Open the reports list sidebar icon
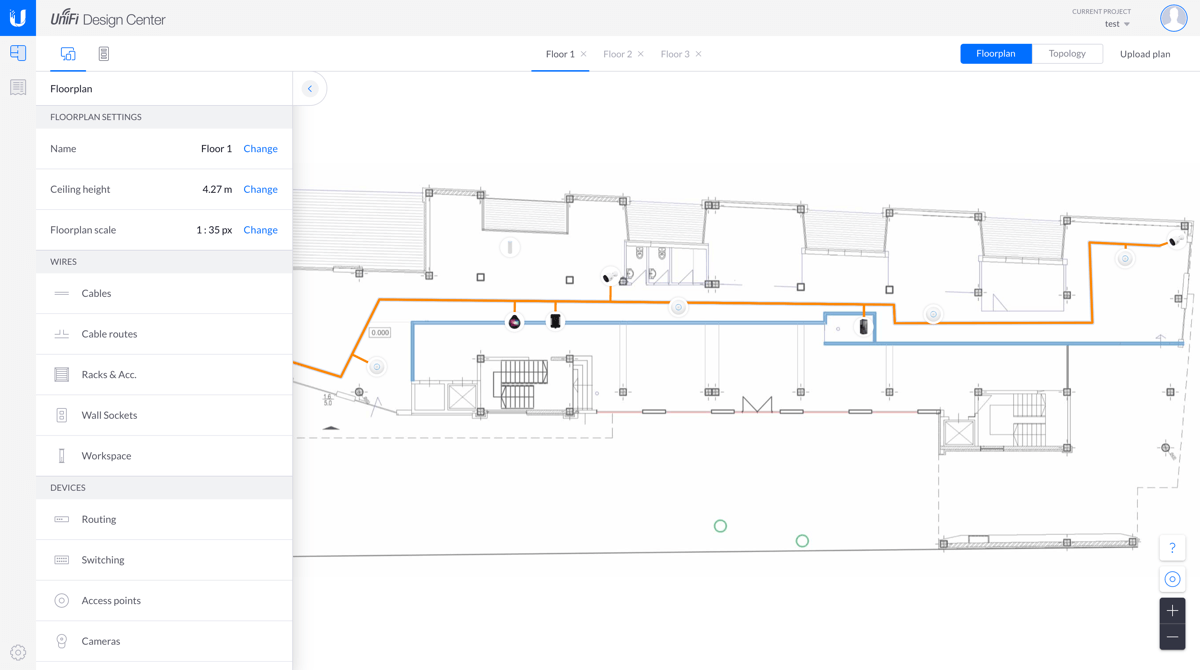The image size is (1200, 670). tap(18, 88)
